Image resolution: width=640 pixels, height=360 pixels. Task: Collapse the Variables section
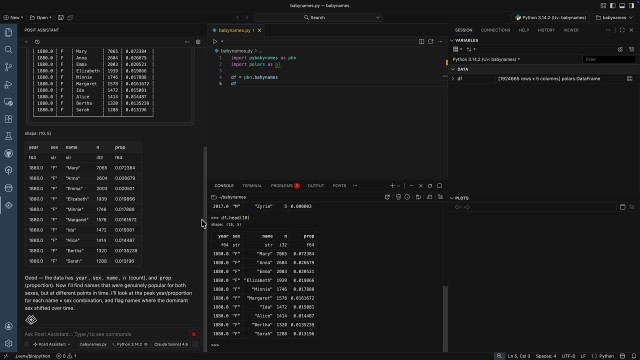pyautogui.click(x=452, y=40)
